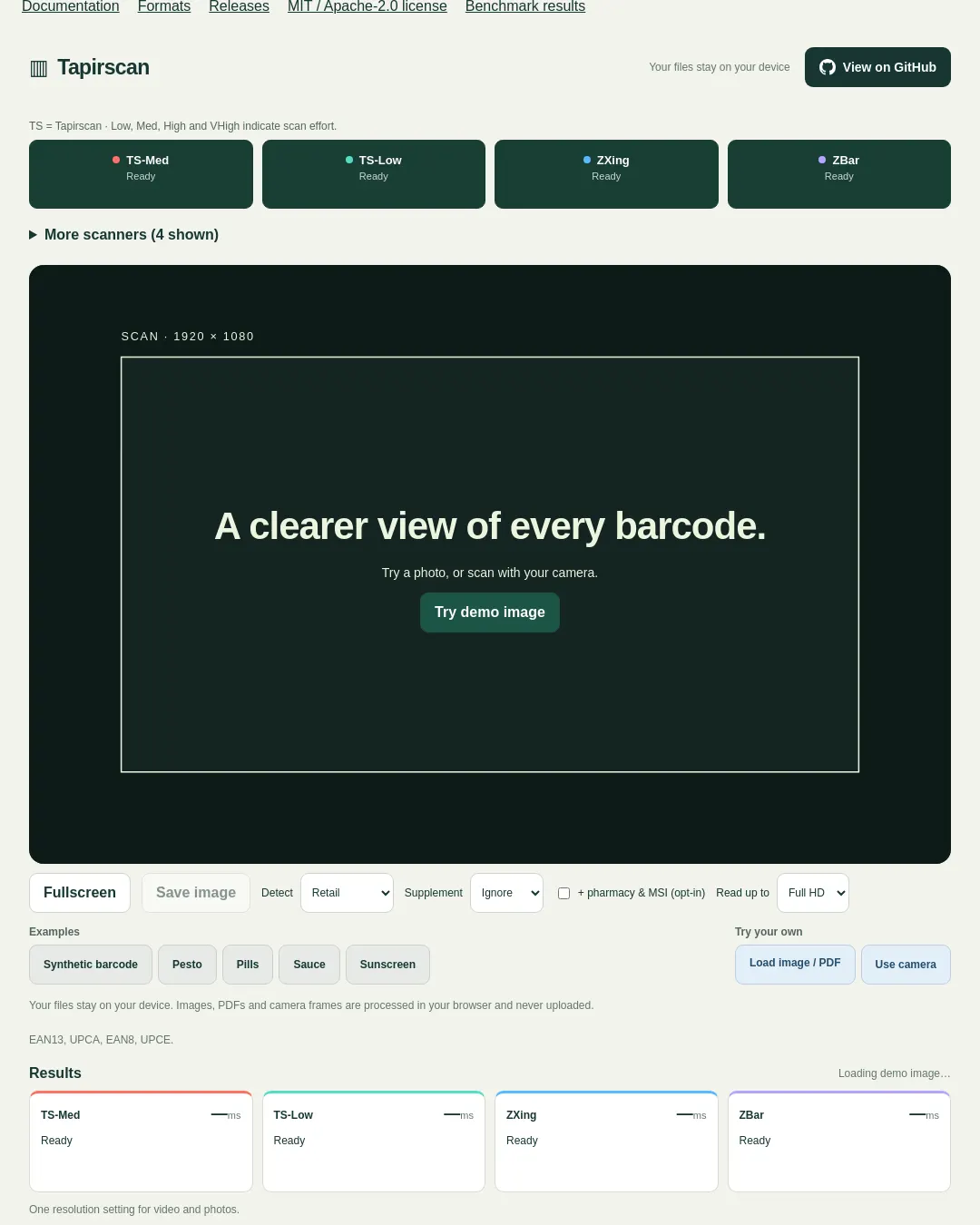
Task: Click the TS-Med results card
Action: (141, 1142)
